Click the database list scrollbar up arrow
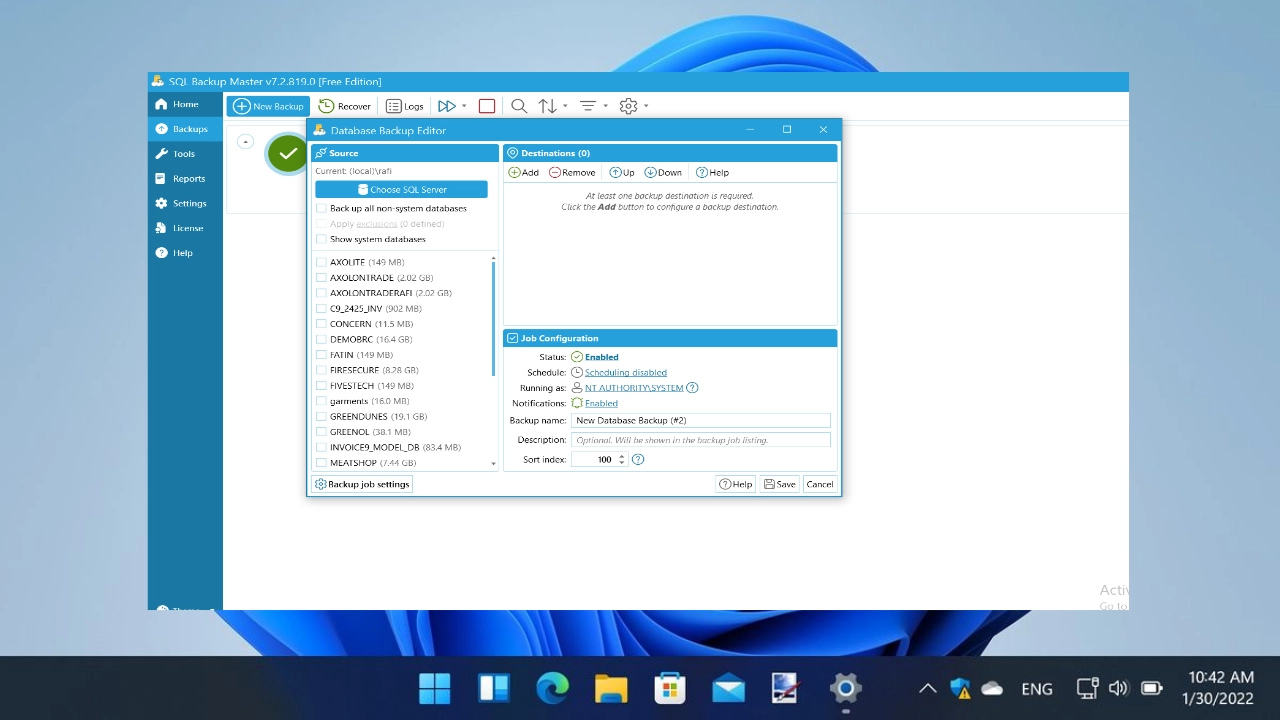Viewport: 1280px width, 720px height. 493,259
